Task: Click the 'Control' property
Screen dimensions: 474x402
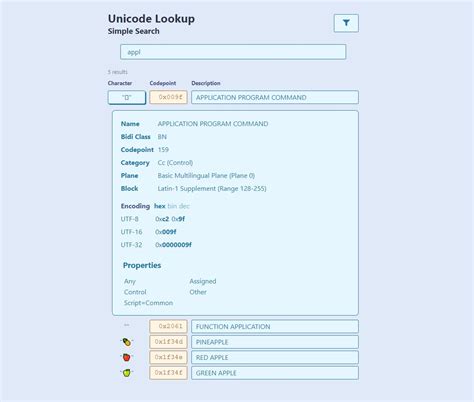Action: [135, 292]
